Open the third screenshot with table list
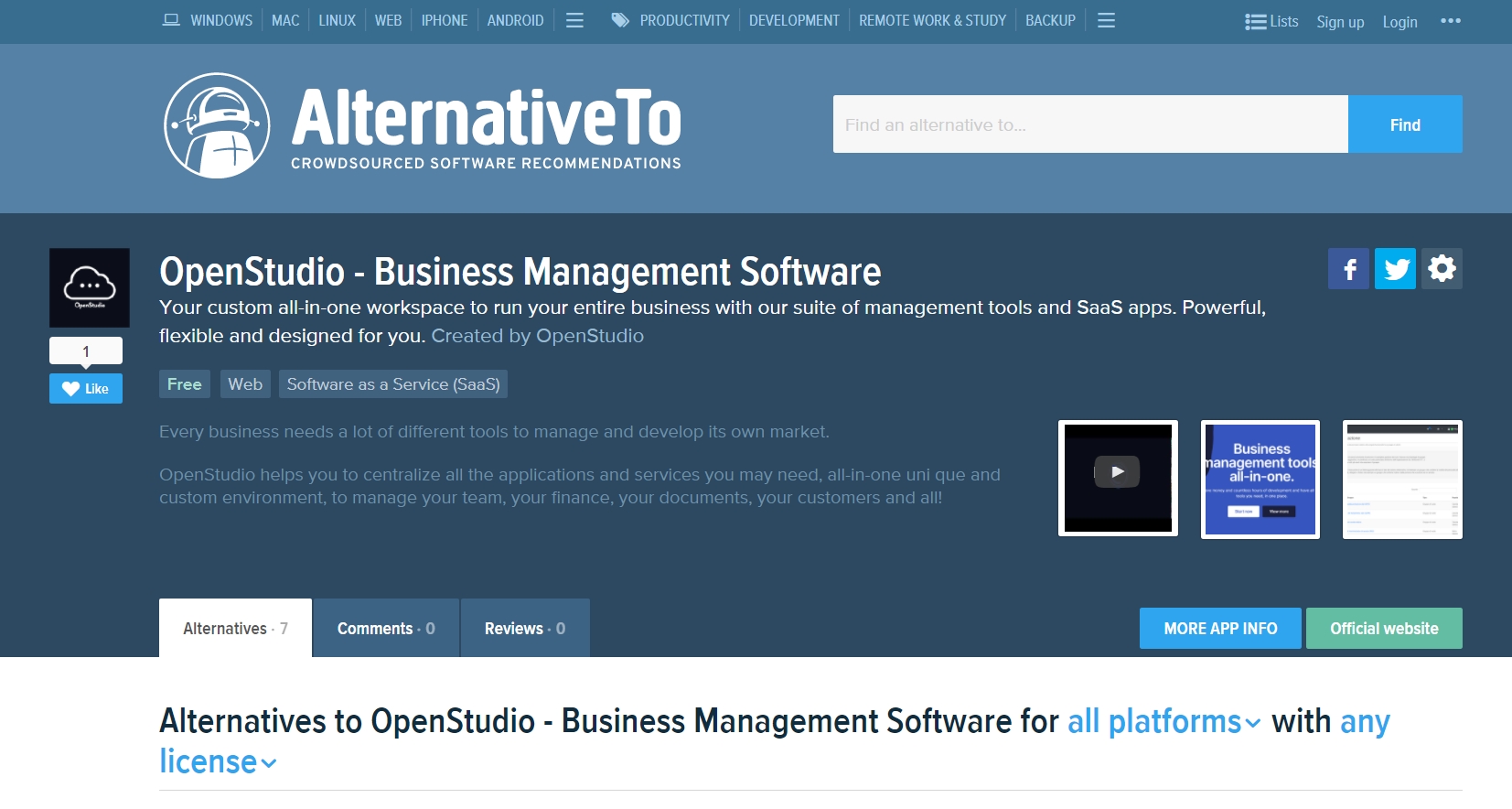 coord(1402,480)
